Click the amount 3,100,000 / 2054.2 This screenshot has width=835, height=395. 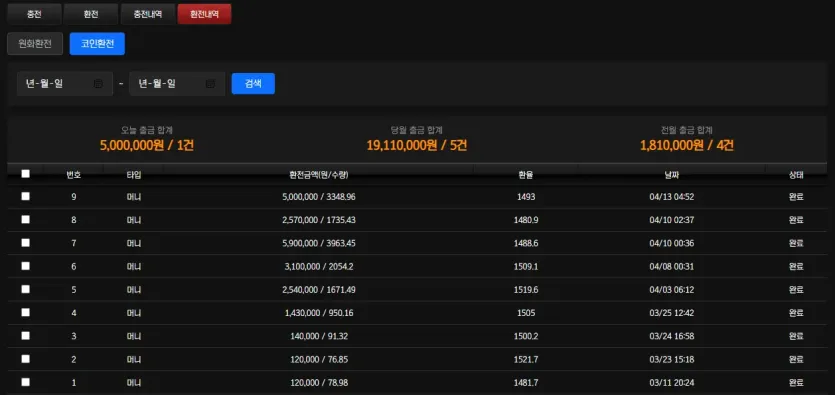(318, 267)
